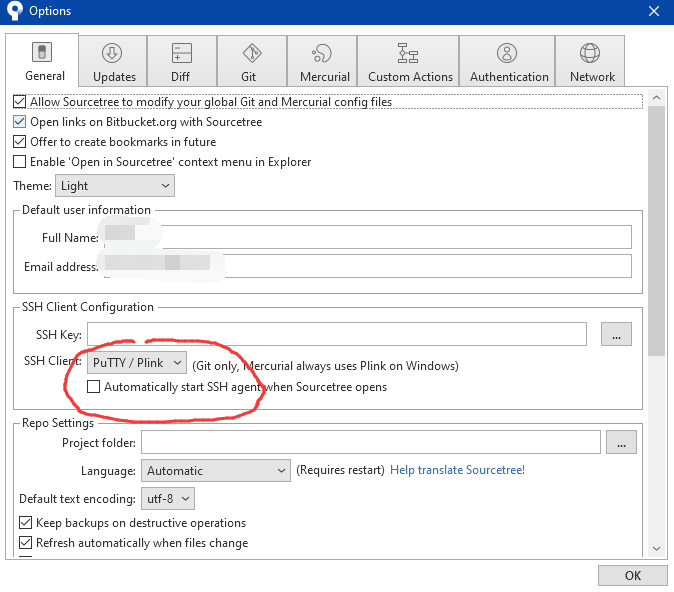Click the 'Repo Settings' group label

tap(58, 423)
